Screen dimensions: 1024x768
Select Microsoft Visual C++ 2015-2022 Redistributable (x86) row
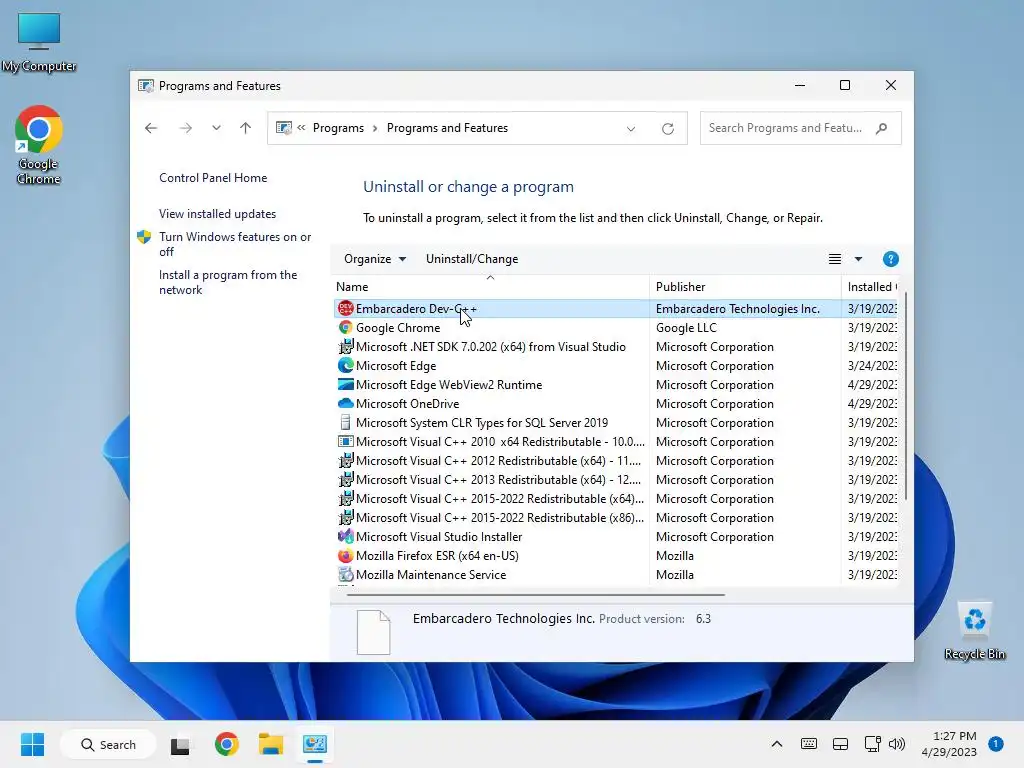point(617,517)
